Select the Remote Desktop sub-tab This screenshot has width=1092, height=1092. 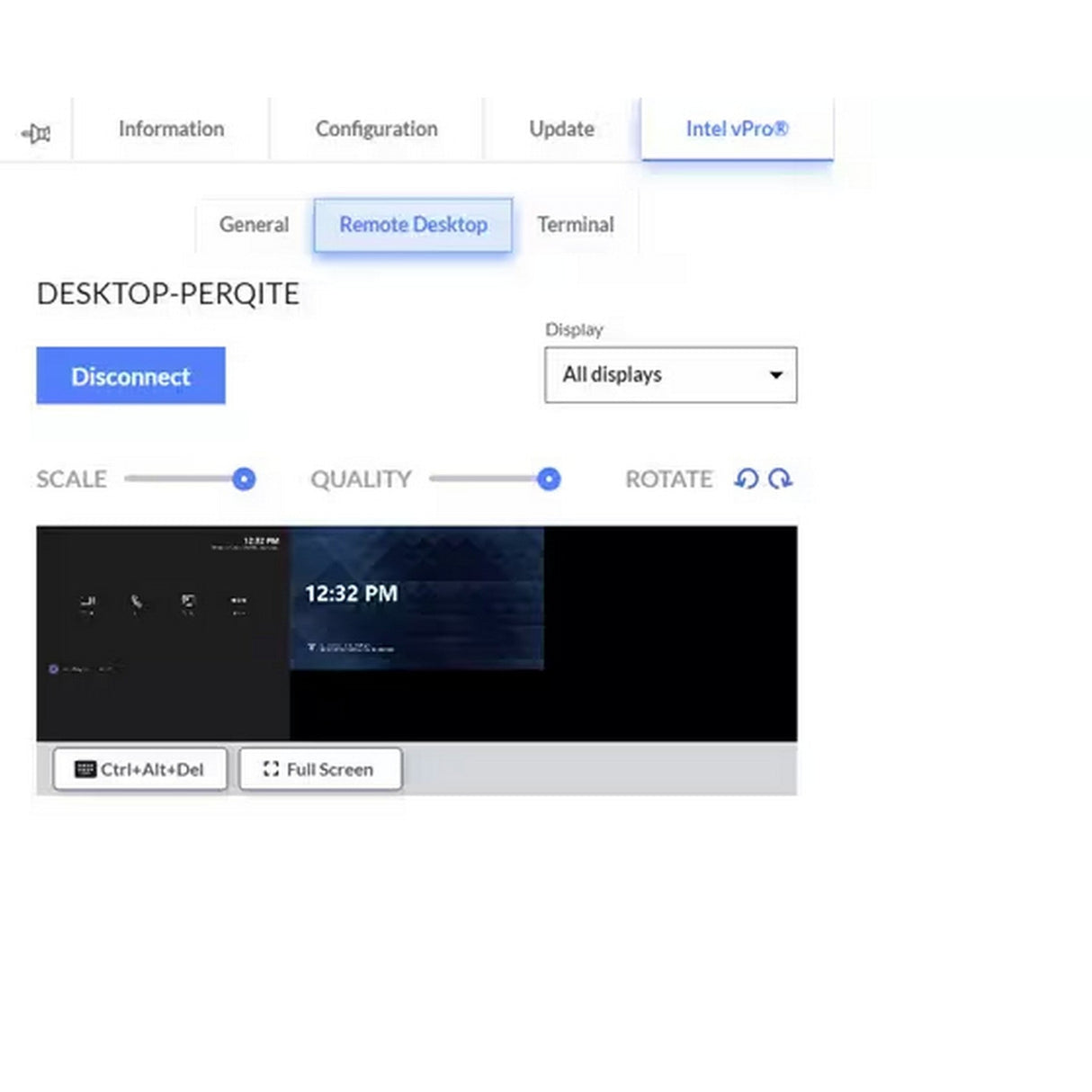pos(413,225)
